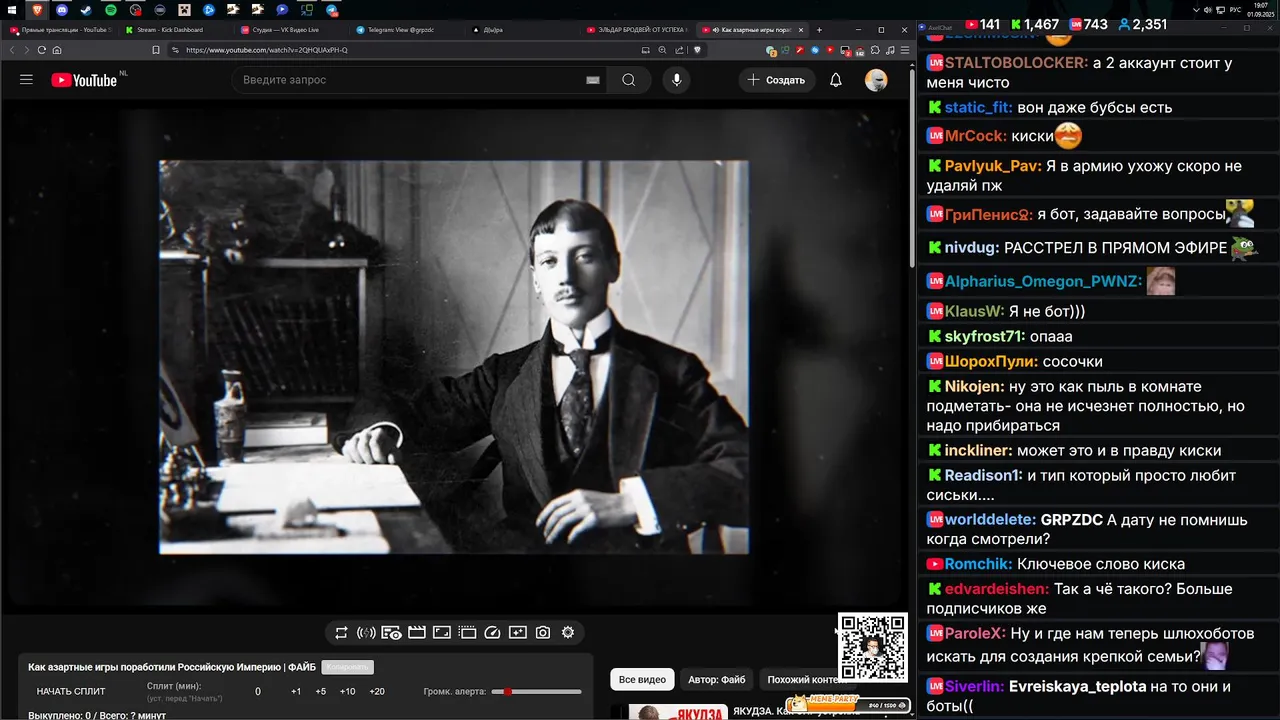Adjust the 'Громк. алерта' volume slider
Viewport: 1280px width, 720px height.
[537, 691]
